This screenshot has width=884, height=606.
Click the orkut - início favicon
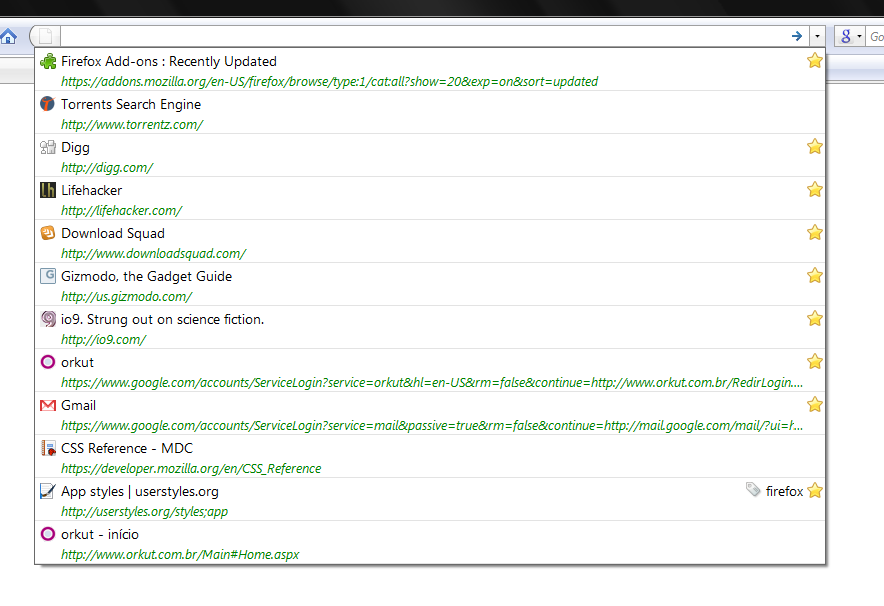pos(48,534)
